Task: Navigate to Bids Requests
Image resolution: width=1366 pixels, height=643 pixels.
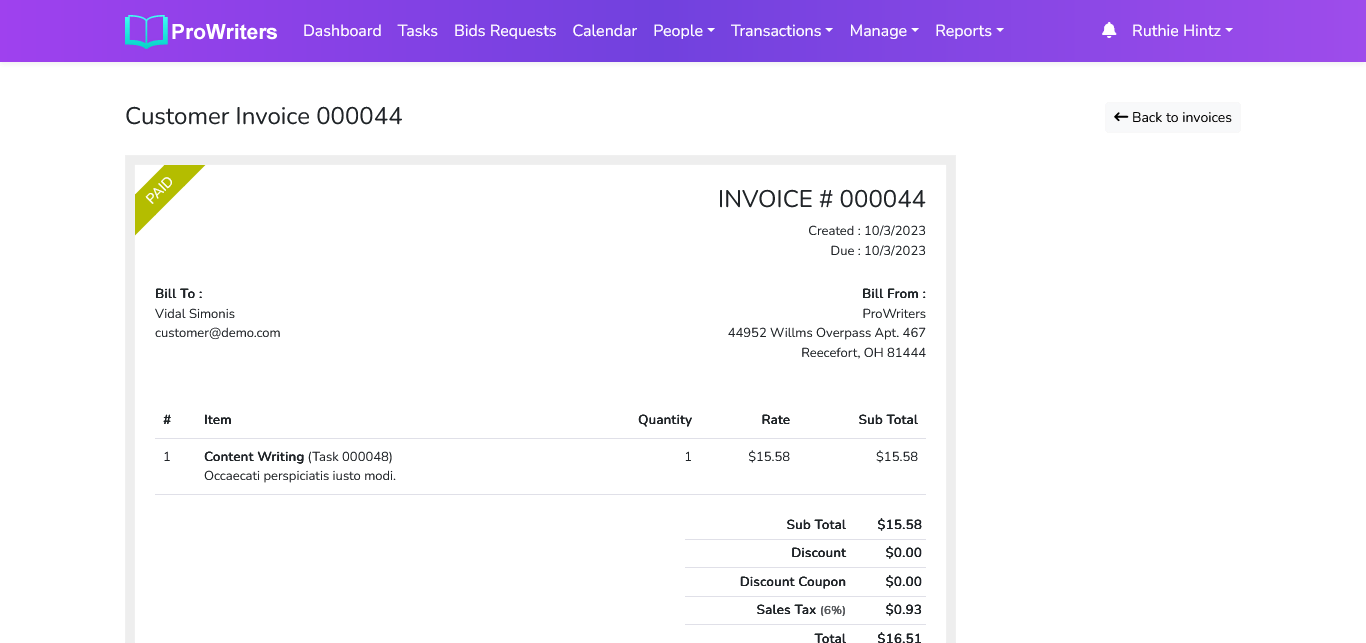Action: coord(505,31)
